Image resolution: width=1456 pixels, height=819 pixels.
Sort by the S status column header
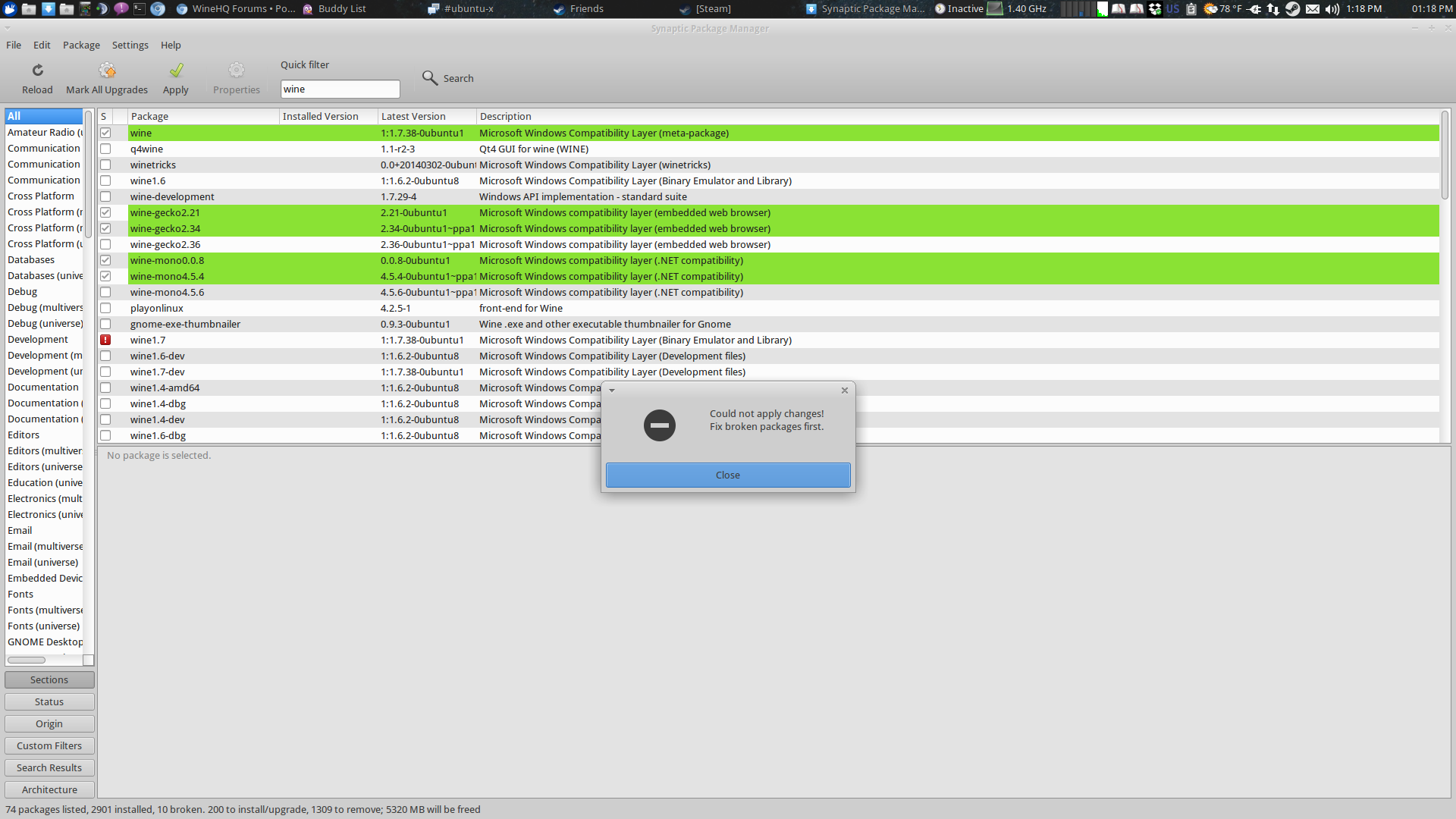click(105, 116)
